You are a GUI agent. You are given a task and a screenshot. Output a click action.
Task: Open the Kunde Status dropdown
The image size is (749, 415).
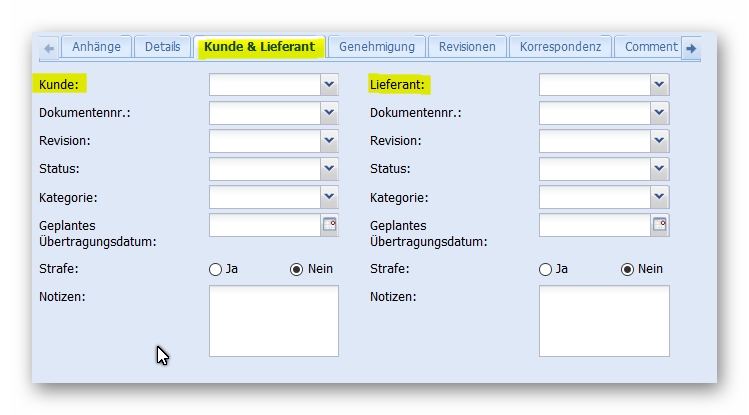point(329,169)
